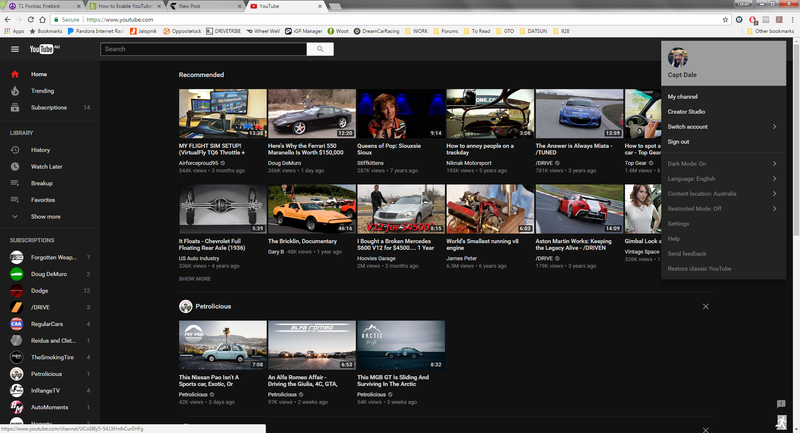Open the Alfa Romeo Affair video thumbnail
Image resolution: width=800 pixels, height=433 pixels.
coord(312,345)
